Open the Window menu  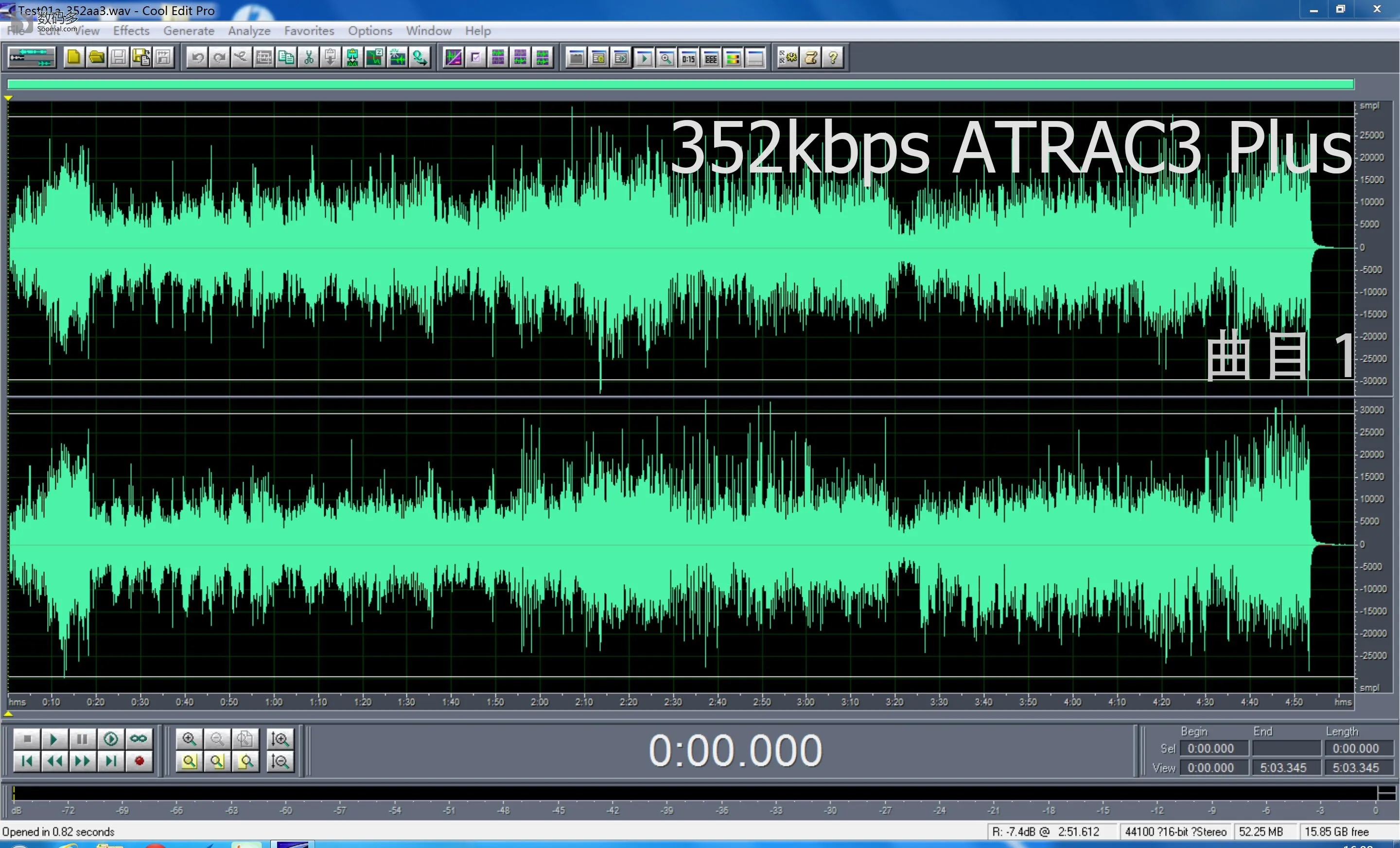pyautogui.click(x=428, y=31)
